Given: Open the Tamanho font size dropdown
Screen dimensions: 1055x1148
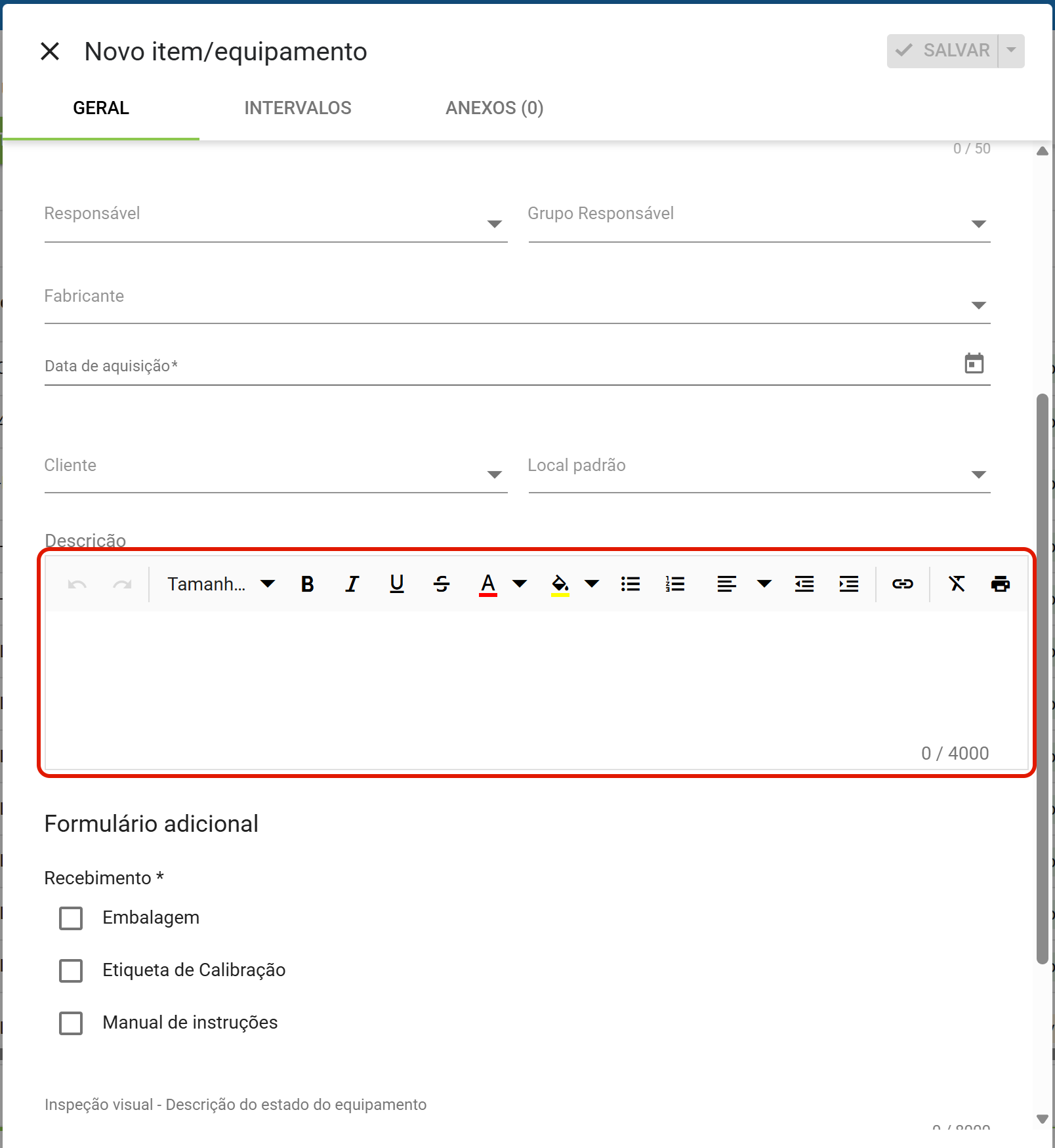Looking at the screenshot, I should [220, 584].
